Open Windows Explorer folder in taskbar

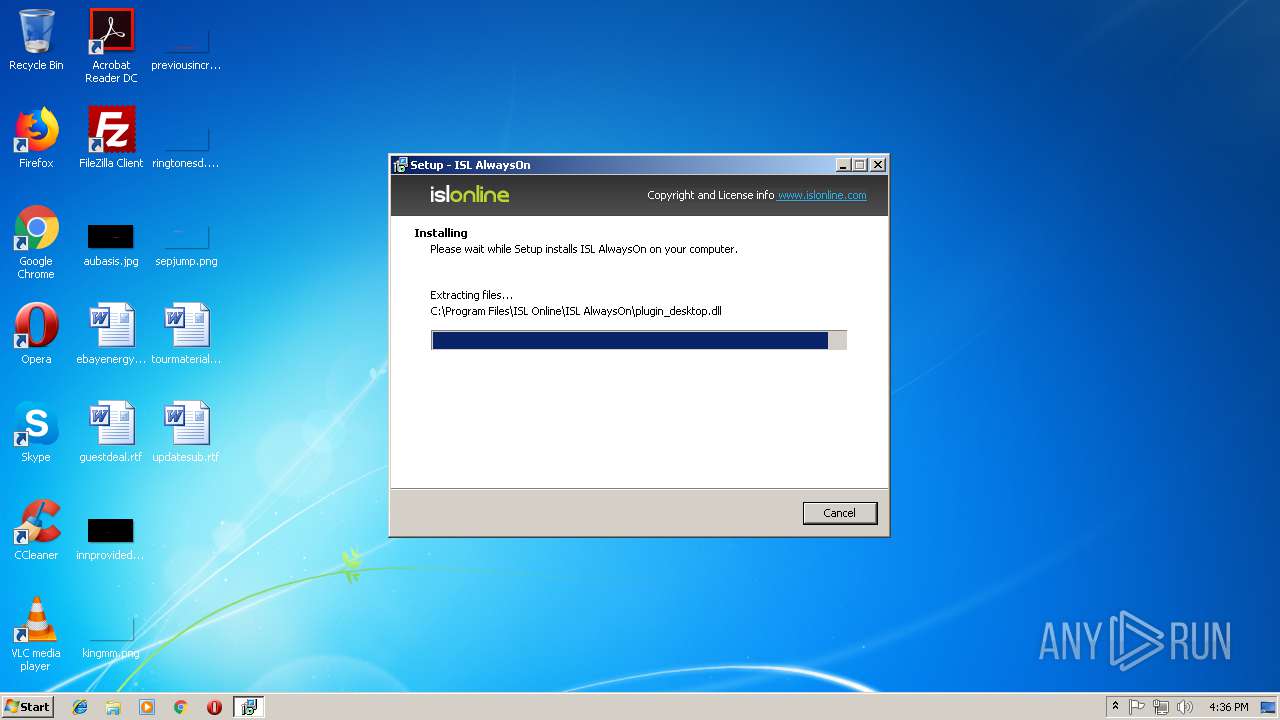point(113,707)
